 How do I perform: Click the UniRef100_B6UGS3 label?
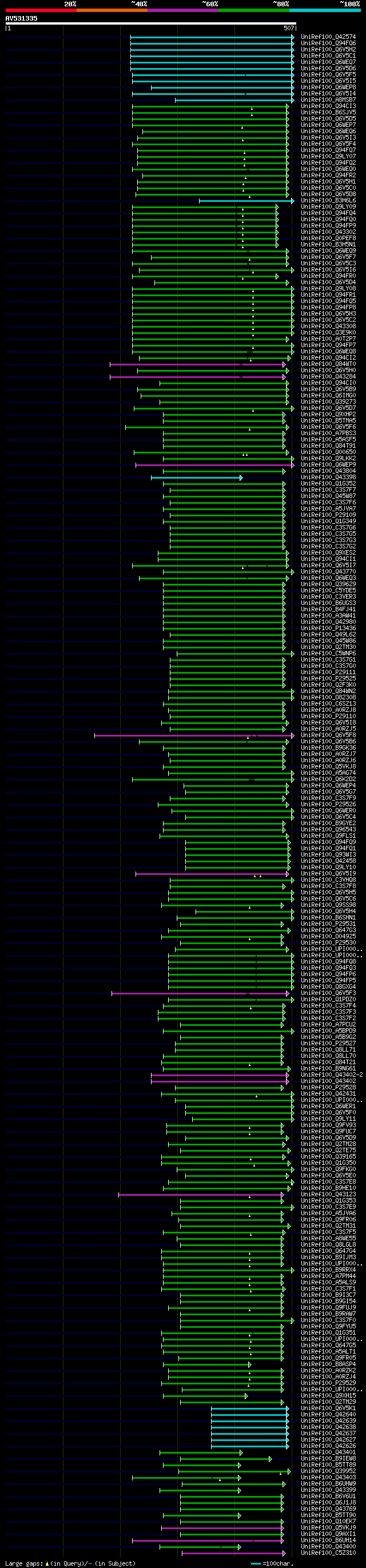coord(328,603)
